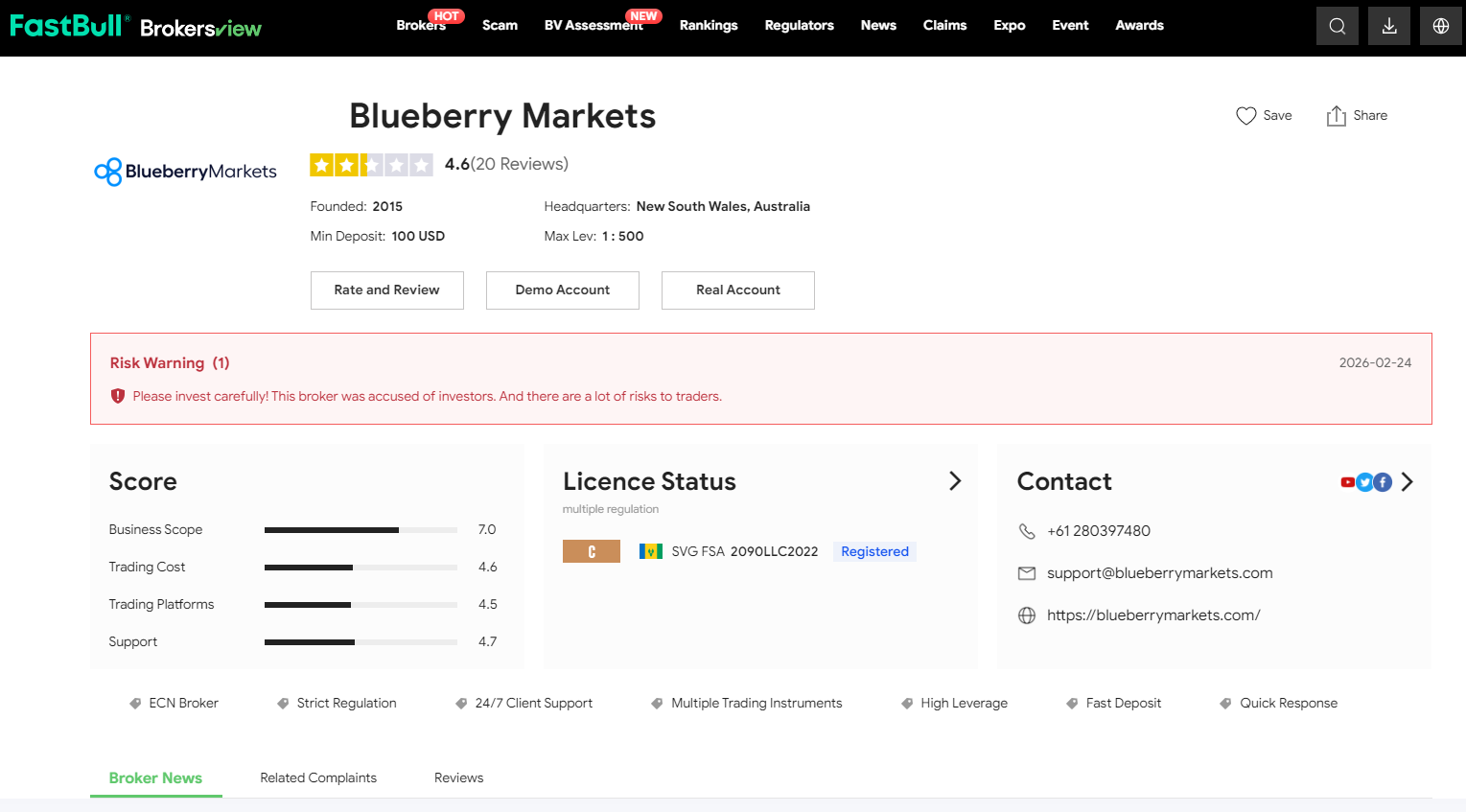Open the Reviews tab
The width and height of the screenshot is (1466, 812).
458,777
